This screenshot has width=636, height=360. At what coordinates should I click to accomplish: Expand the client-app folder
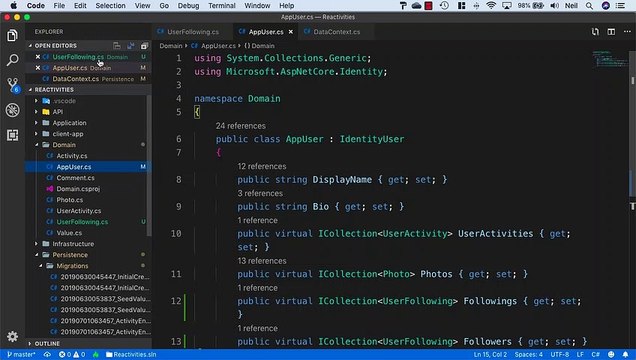[36, 133]
